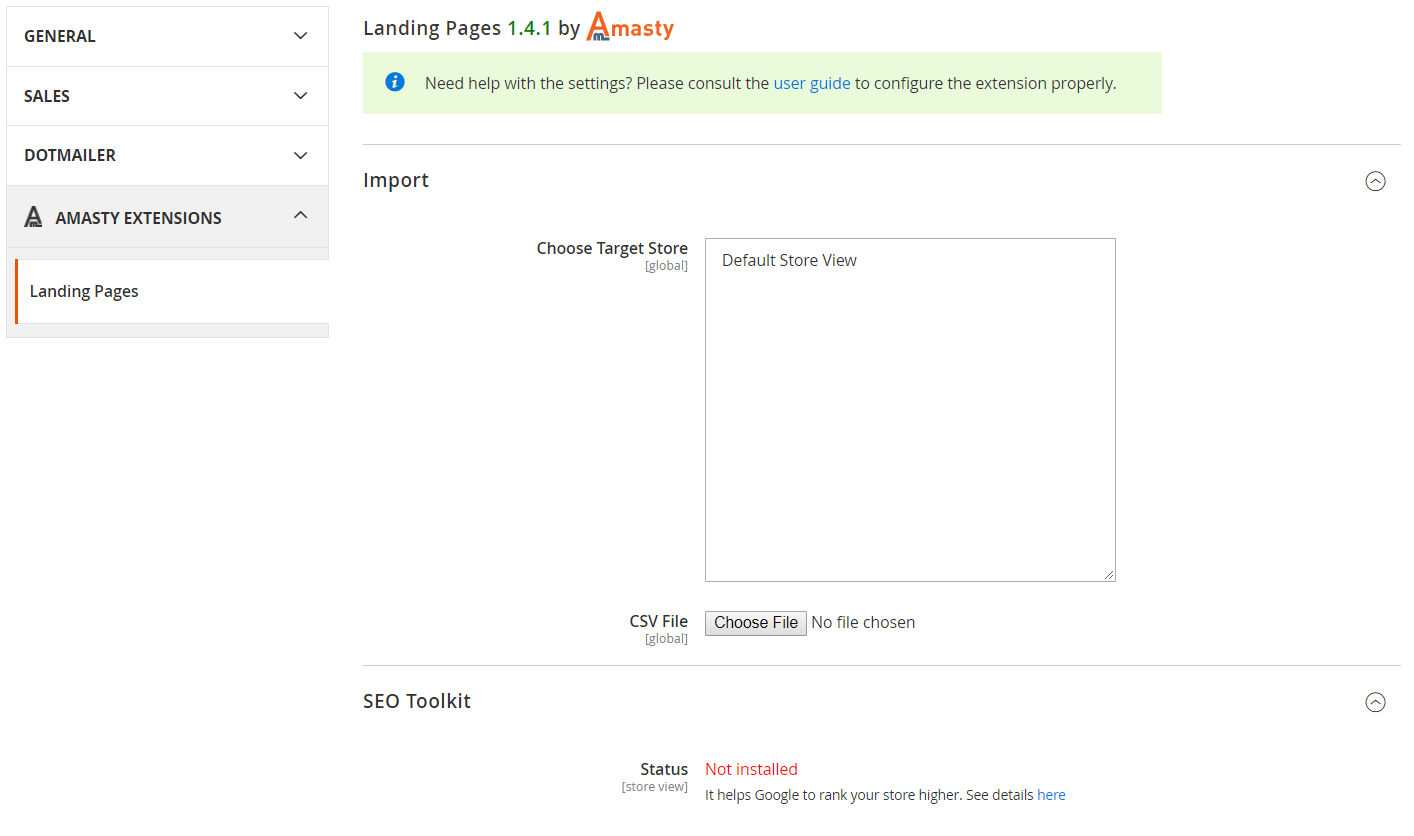Click the resize handle of the target store box

(1108, 574)
